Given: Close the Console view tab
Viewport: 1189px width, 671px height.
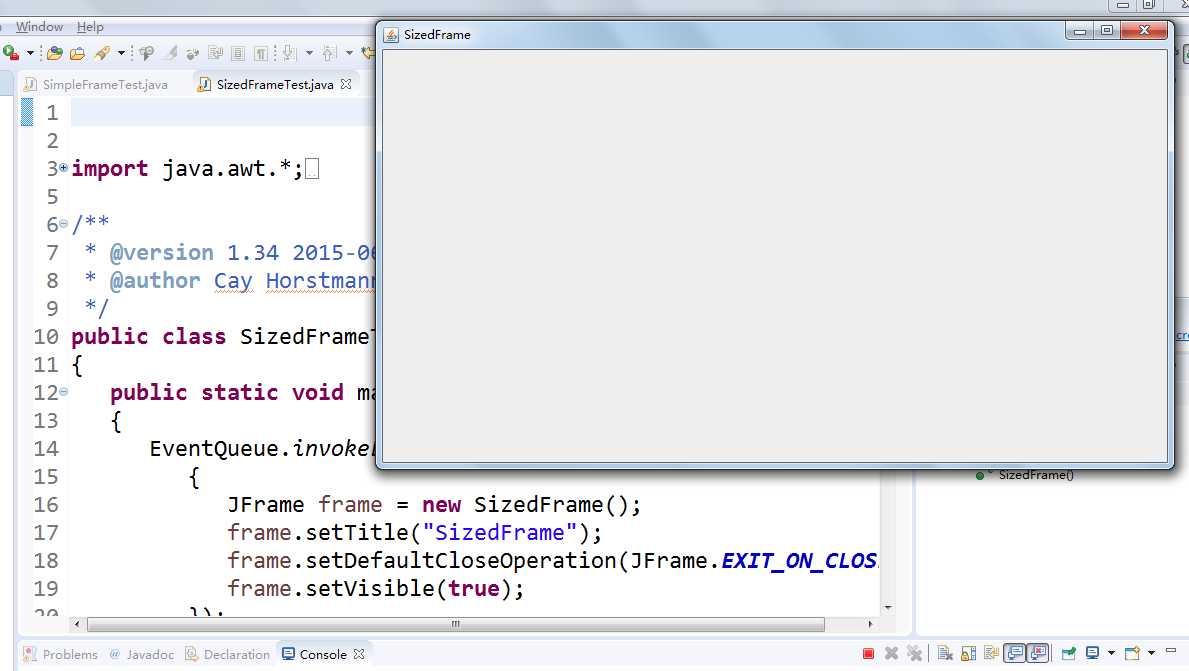Looking at the screenshot, I should 359,654.
